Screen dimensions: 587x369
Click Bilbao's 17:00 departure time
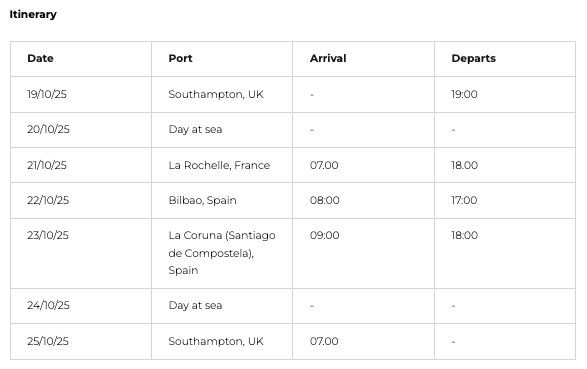[464, 200]
